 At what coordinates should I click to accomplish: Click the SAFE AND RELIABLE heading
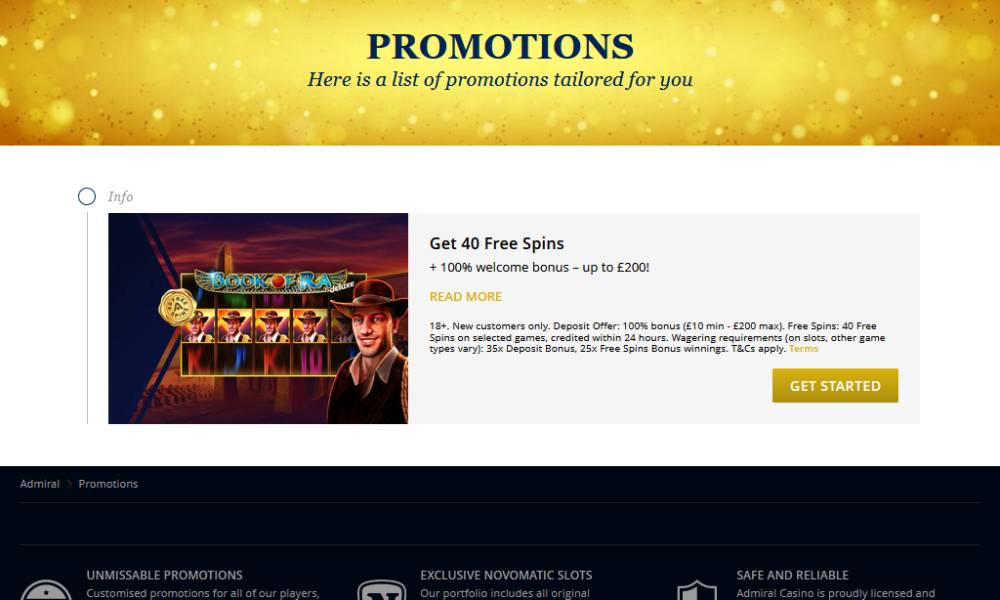click(792, 575)
